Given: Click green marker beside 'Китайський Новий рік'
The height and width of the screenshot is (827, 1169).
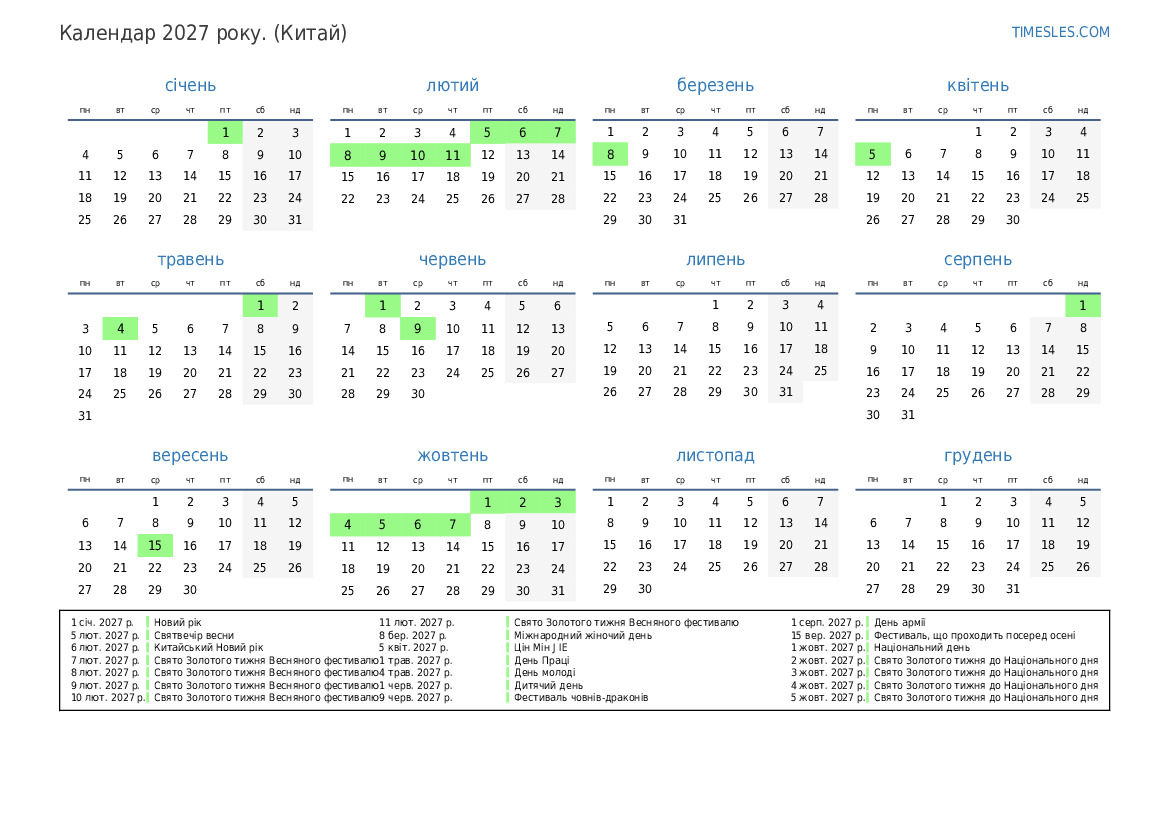Looking at the screenshot, I should click(x=149, y=647).
